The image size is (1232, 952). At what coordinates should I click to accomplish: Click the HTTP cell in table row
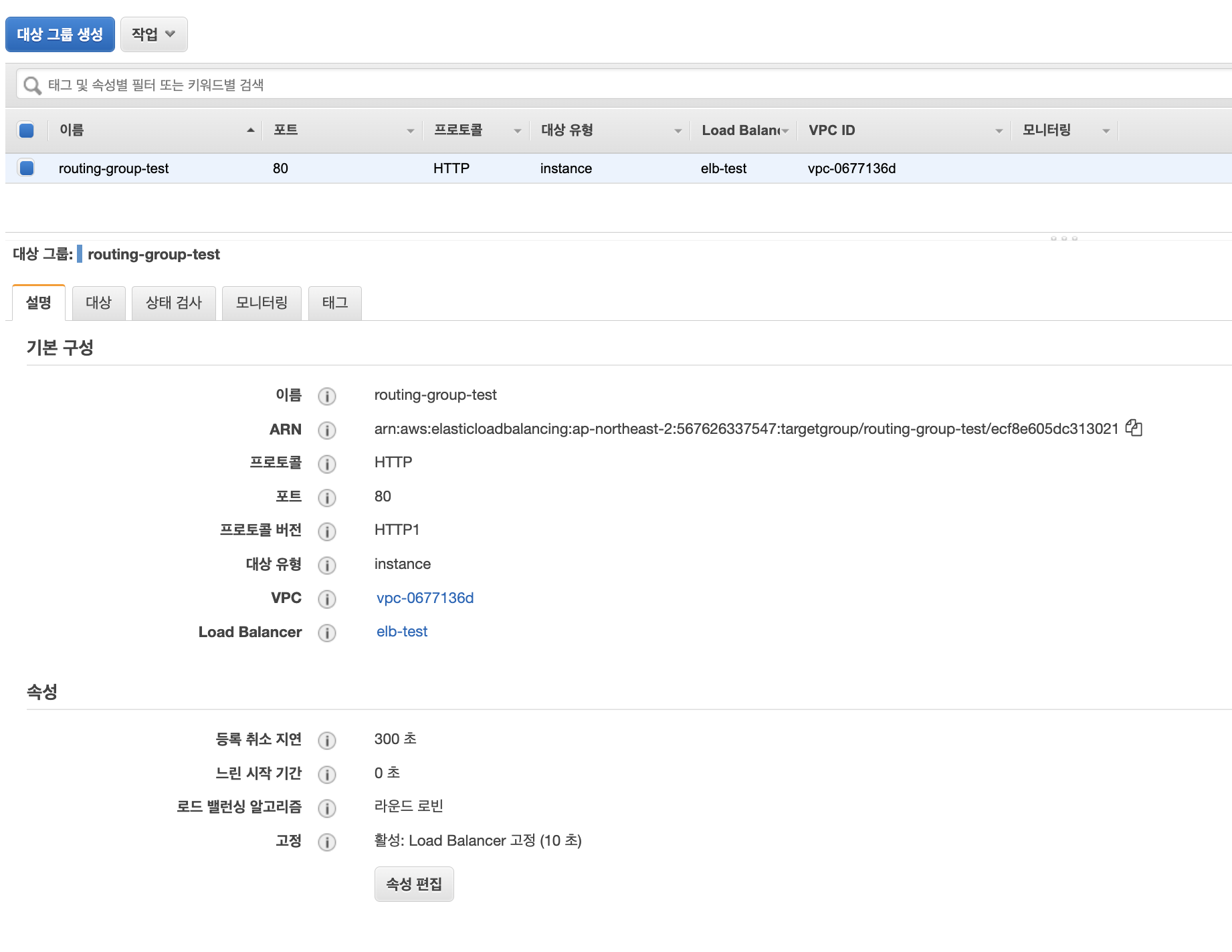point(451,168)
